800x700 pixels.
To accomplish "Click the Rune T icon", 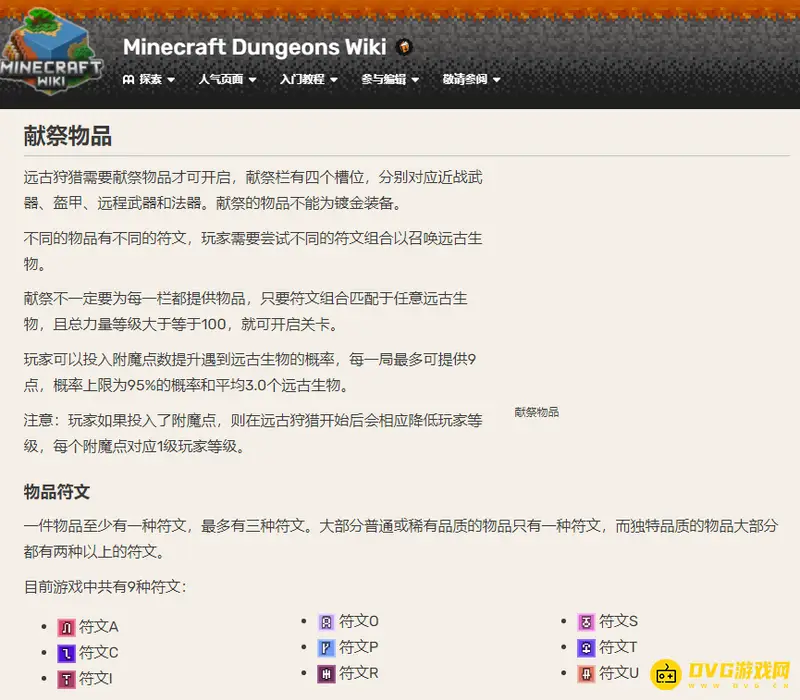I will pos(587,647).
